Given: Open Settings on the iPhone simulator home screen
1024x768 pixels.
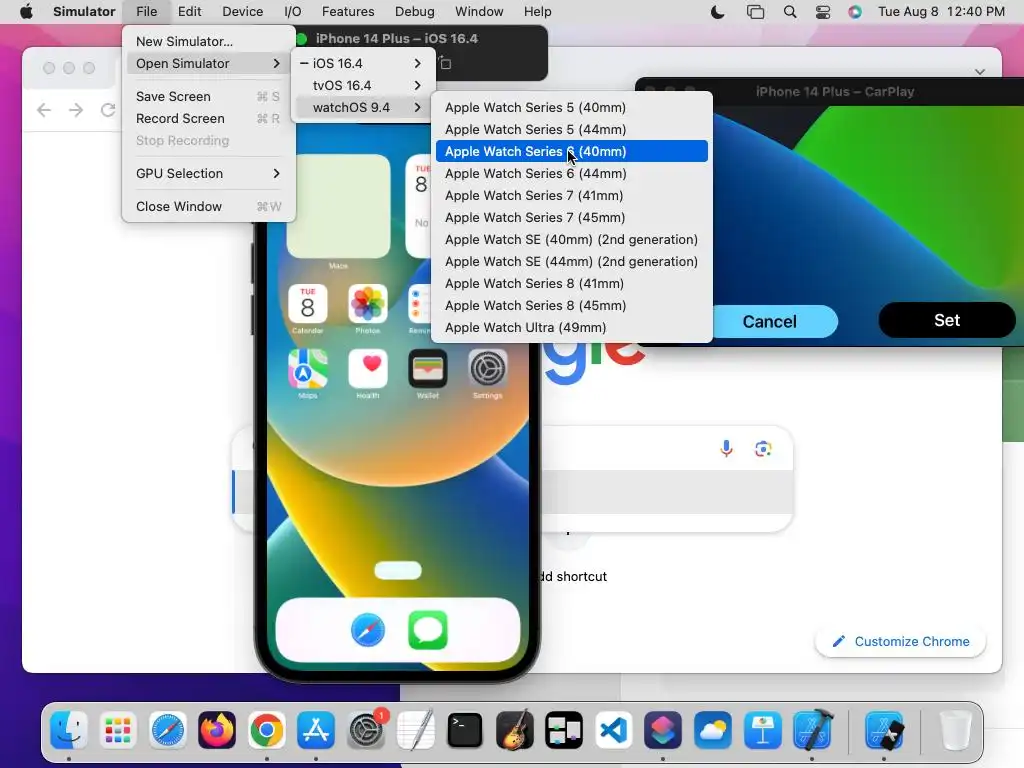Looking at the screenshot, I should tap(488, 369).
